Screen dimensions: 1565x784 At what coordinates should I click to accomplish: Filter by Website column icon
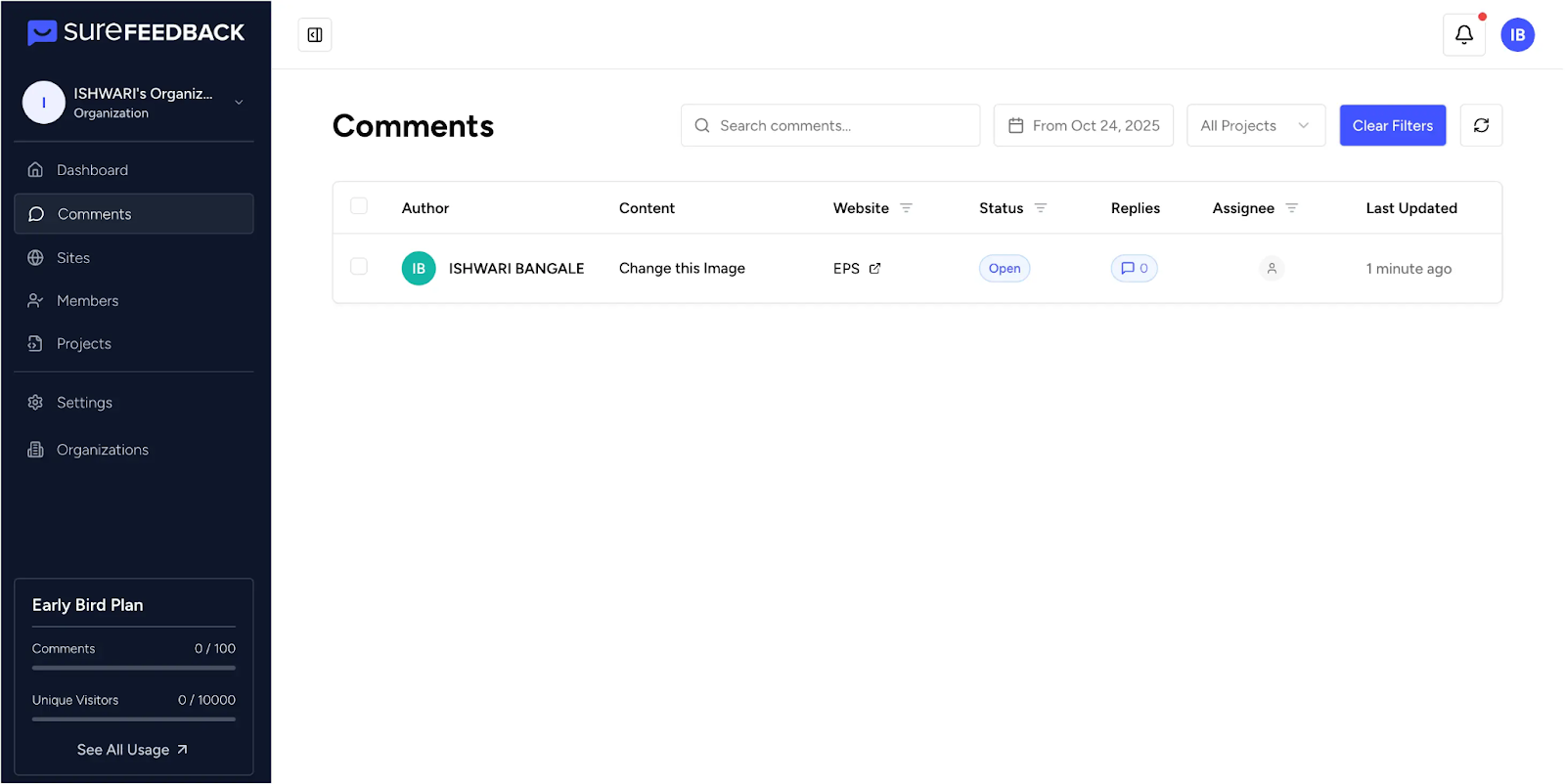pos(906,208)
